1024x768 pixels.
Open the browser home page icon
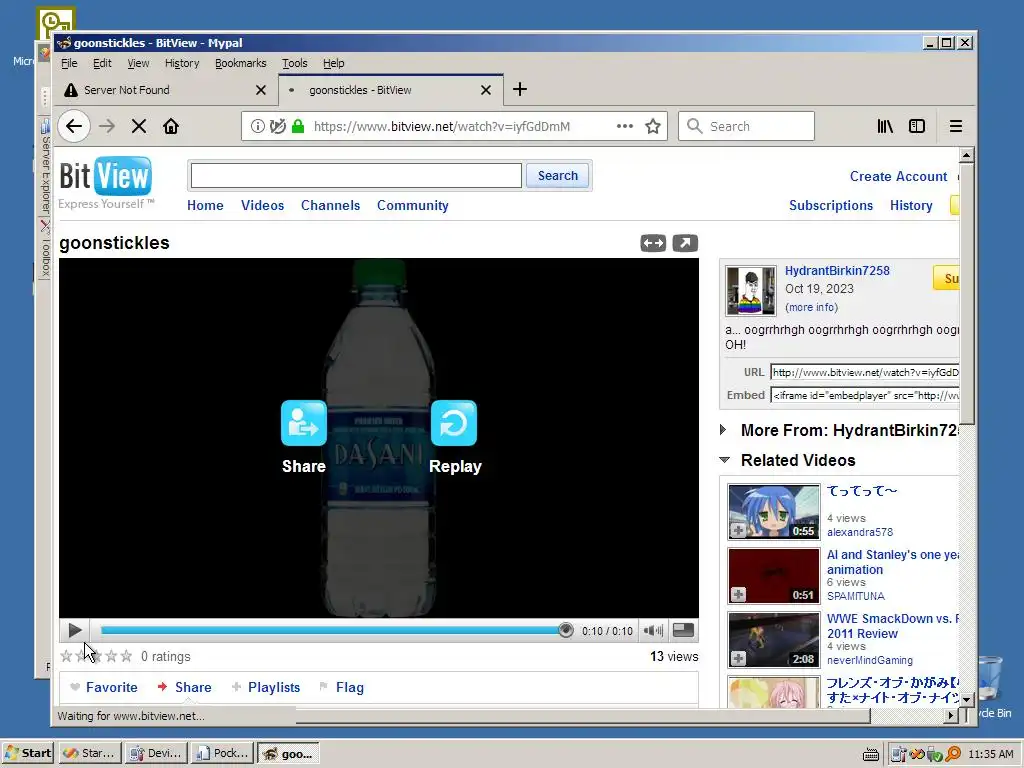click(171, 126)
